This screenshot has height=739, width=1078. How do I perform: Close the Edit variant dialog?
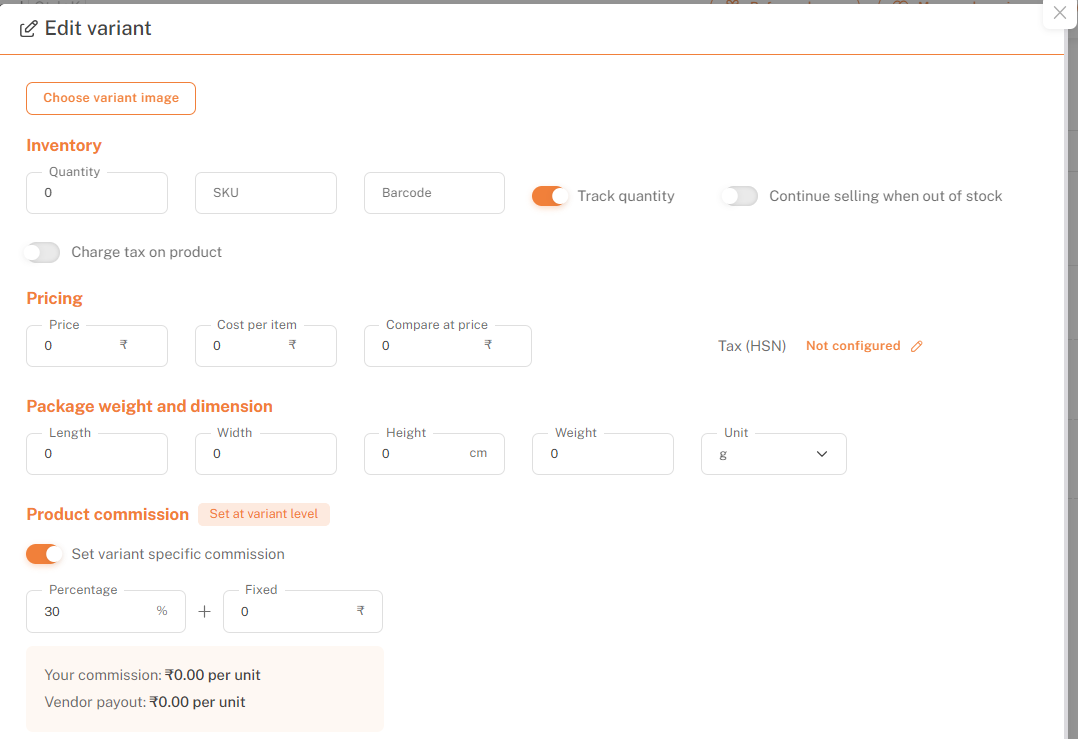click(1059, 13)
